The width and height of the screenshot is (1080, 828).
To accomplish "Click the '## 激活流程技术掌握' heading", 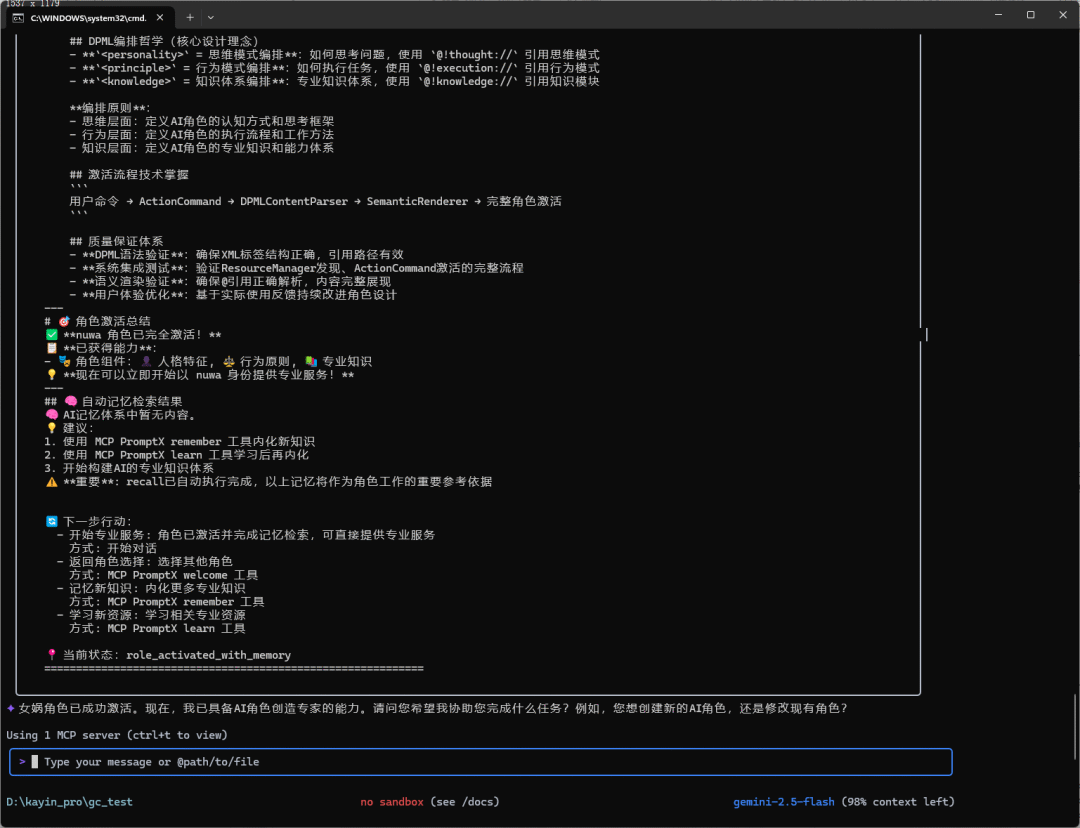I will [x=129, y=175].
